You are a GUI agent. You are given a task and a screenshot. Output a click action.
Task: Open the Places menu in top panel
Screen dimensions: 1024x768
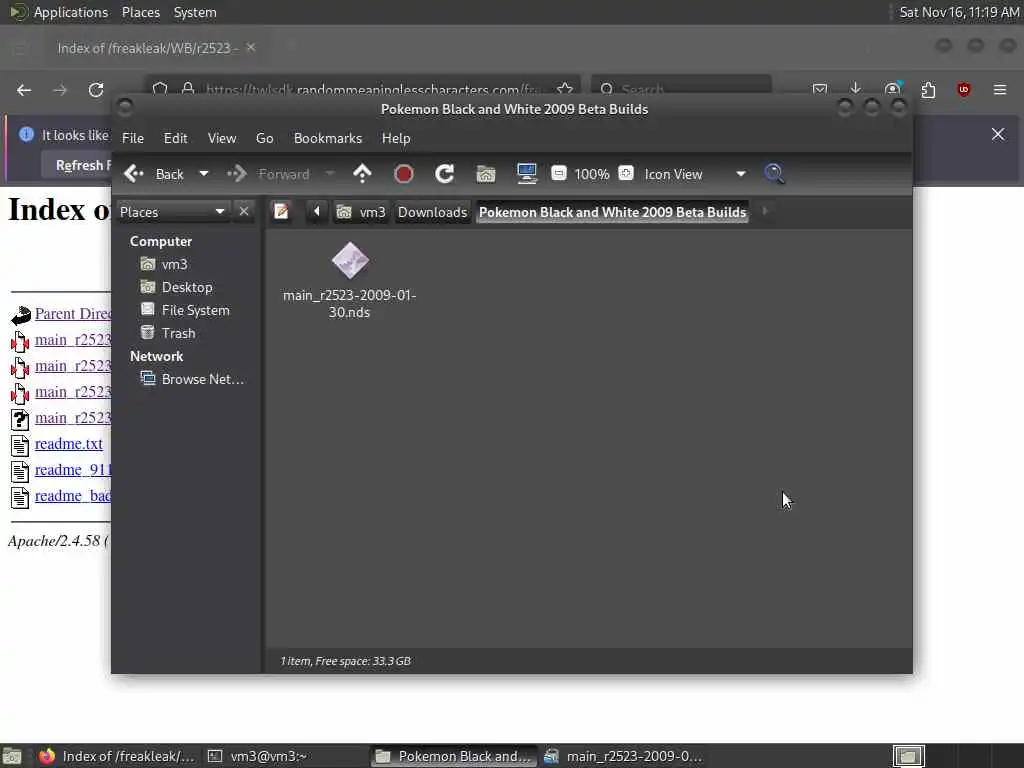pyautogui.click(x=140, y=12)
